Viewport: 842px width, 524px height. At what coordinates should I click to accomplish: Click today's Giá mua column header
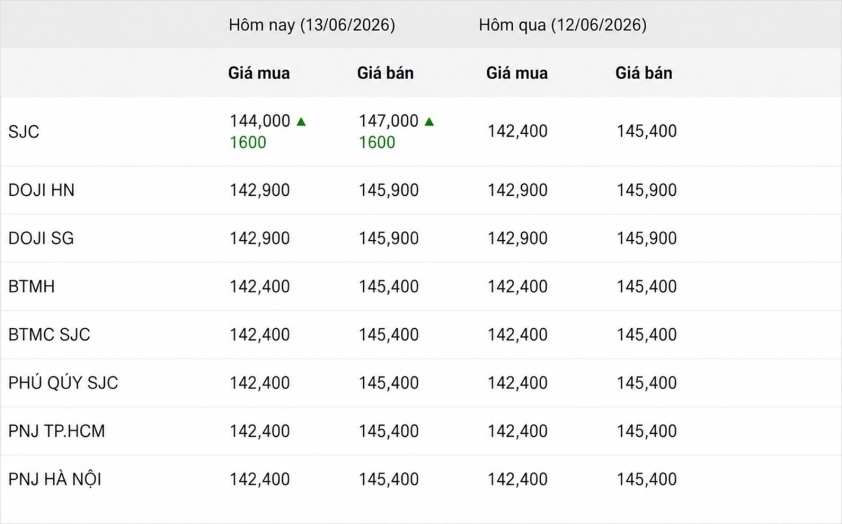pyautogui.click(x=259, y=73)
